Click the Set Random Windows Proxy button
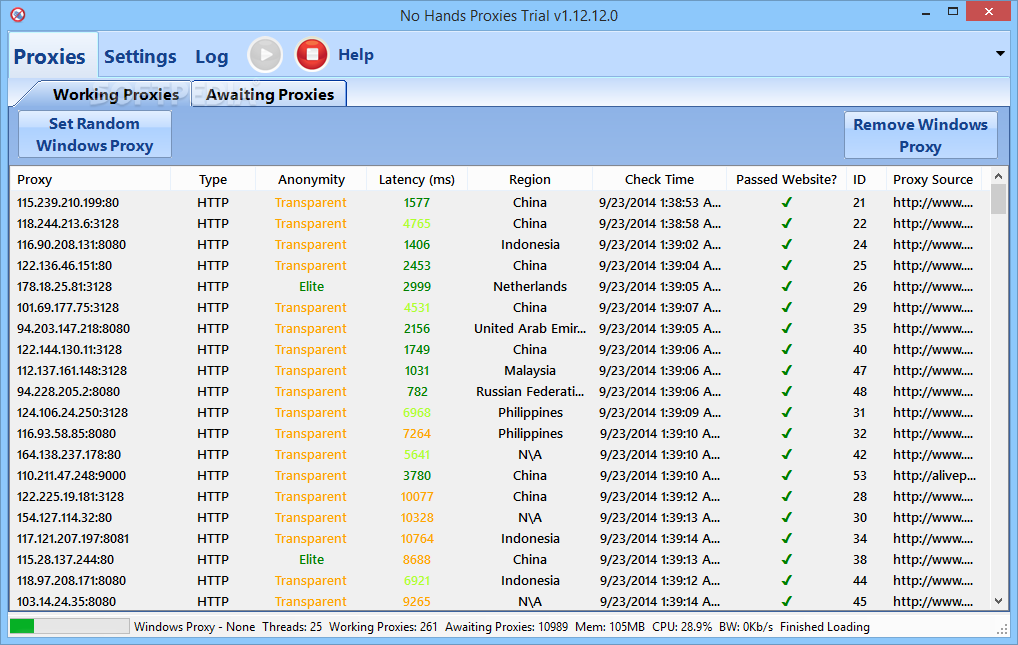The height and width of the screenshot is (645, 1018). (x=95, y=134)
